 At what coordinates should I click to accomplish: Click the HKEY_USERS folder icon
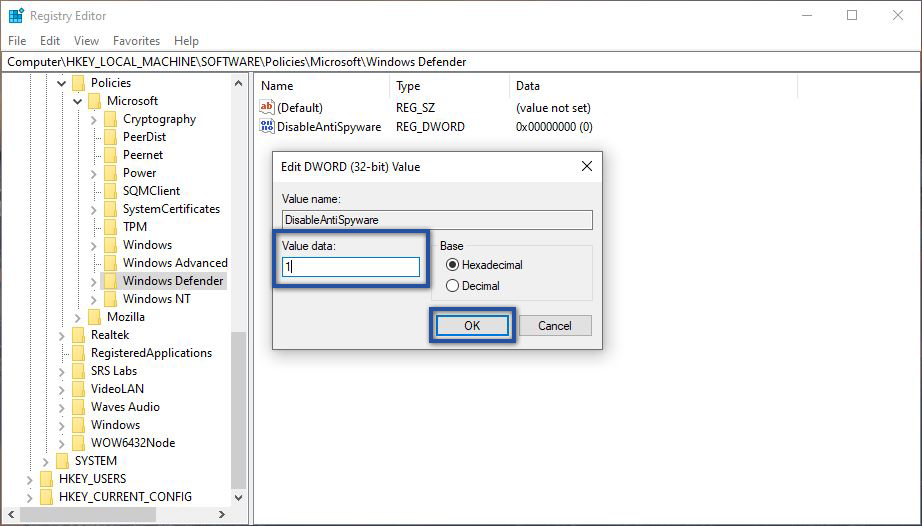click(47, 479)
